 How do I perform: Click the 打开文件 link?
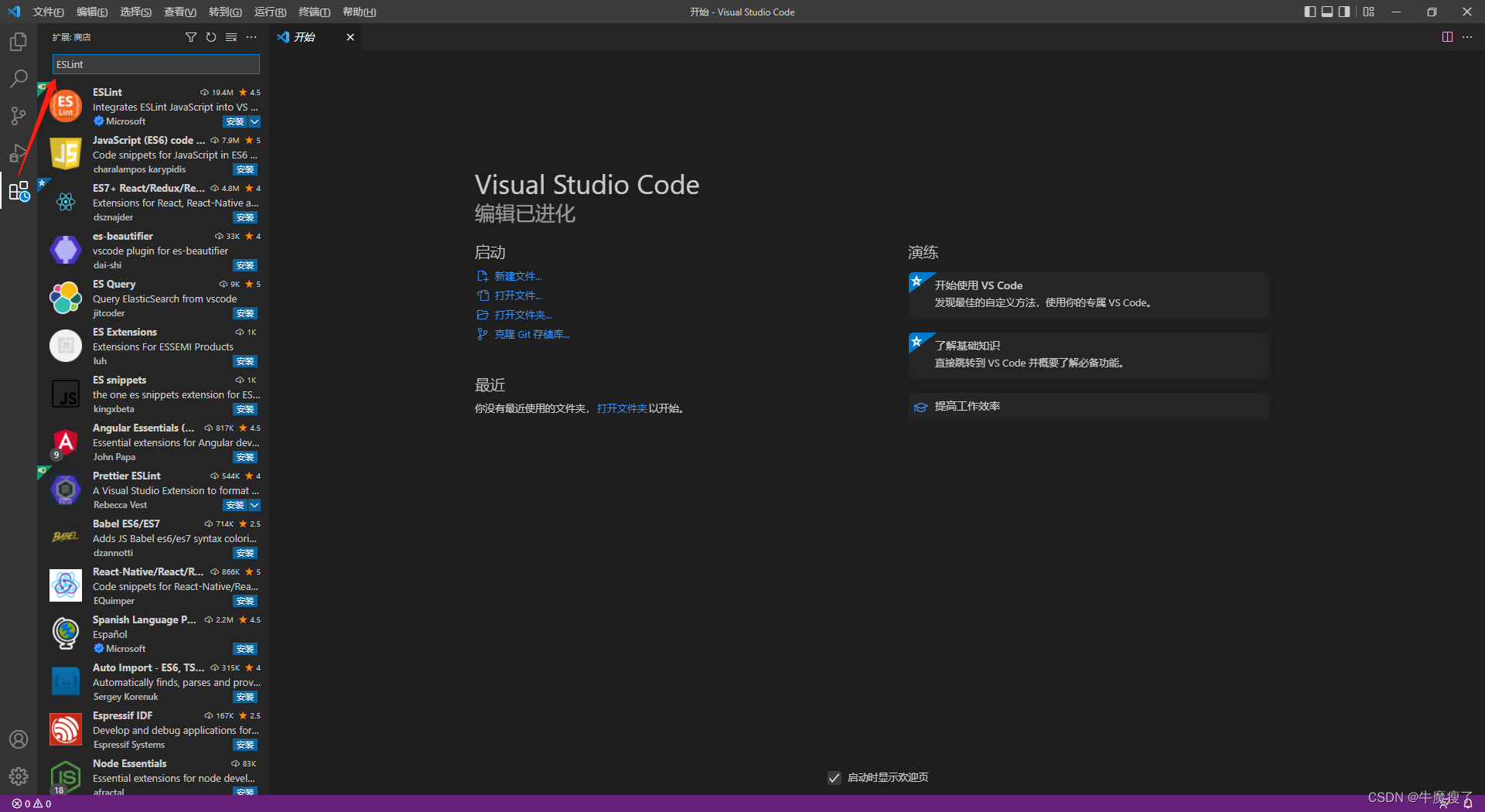(x=518, y=295)
